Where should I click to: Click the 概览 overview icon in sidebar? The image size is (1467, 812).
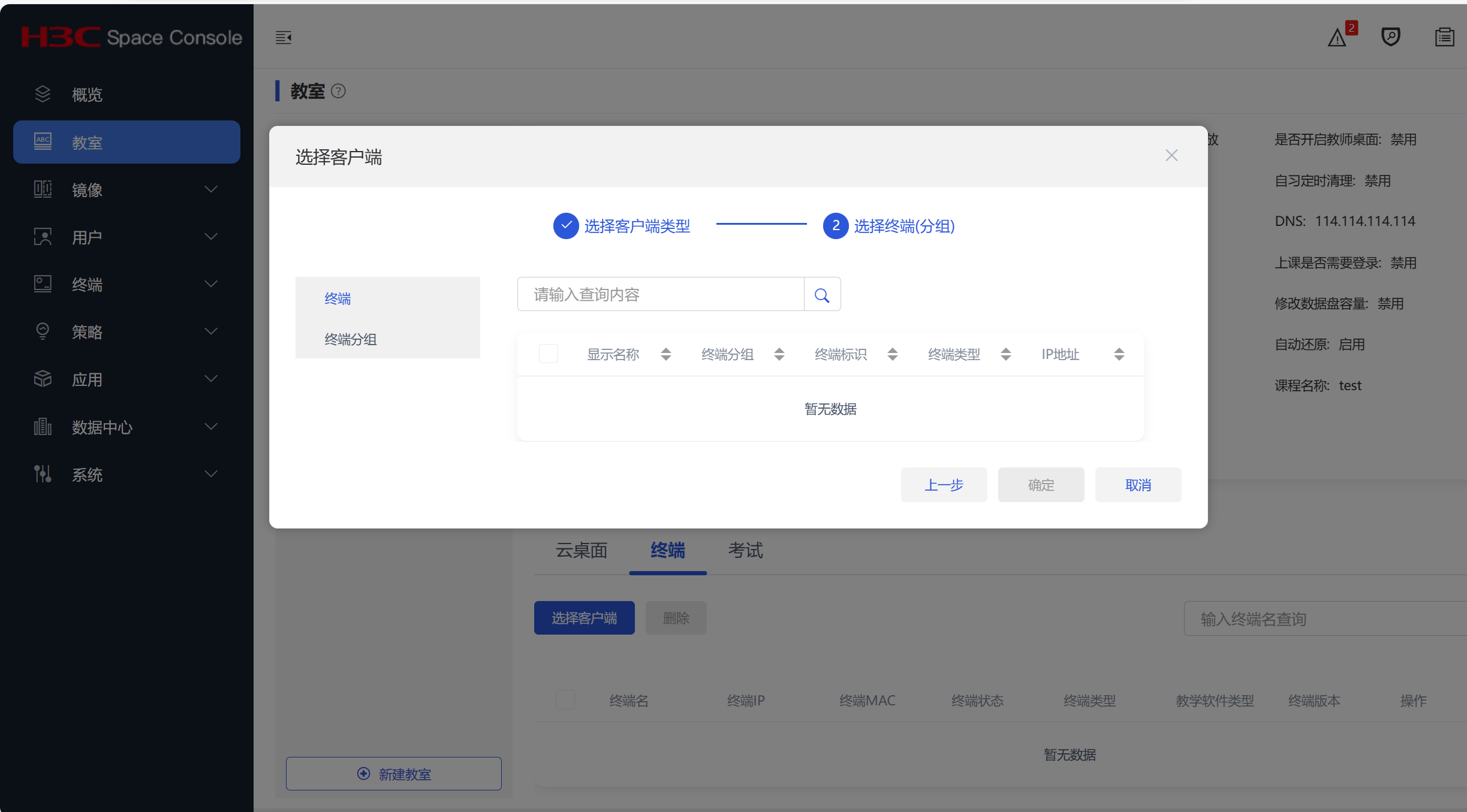pos(43,94)
